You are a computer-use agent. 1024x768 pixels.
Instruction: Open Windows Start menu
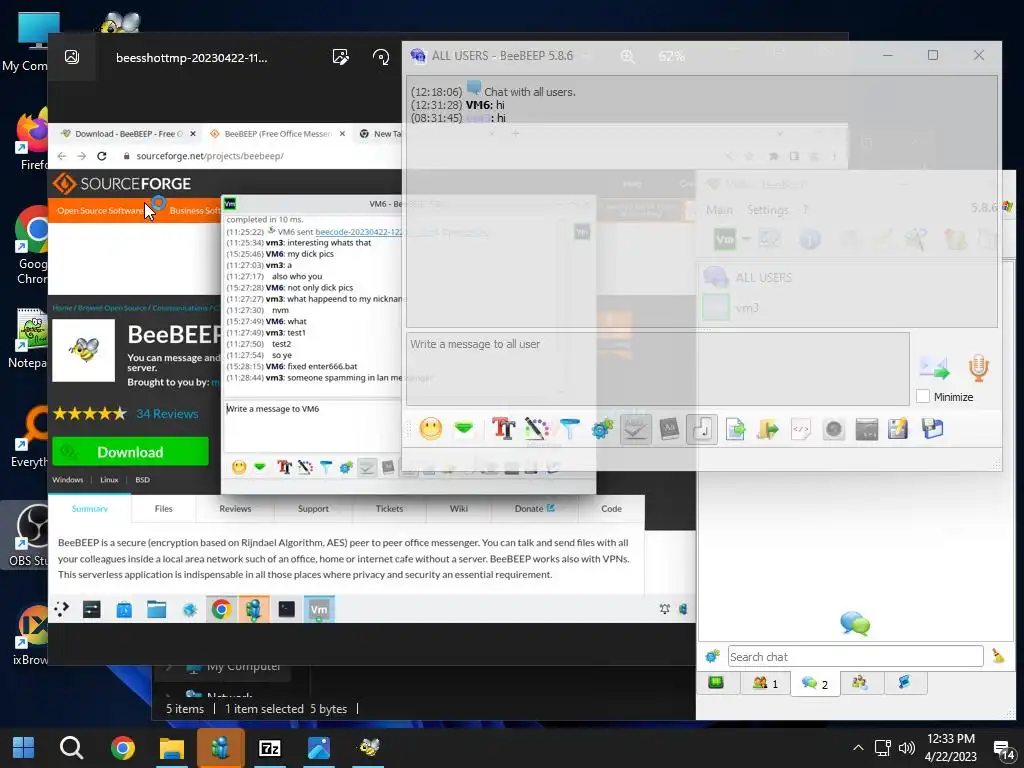click(24, 747)
